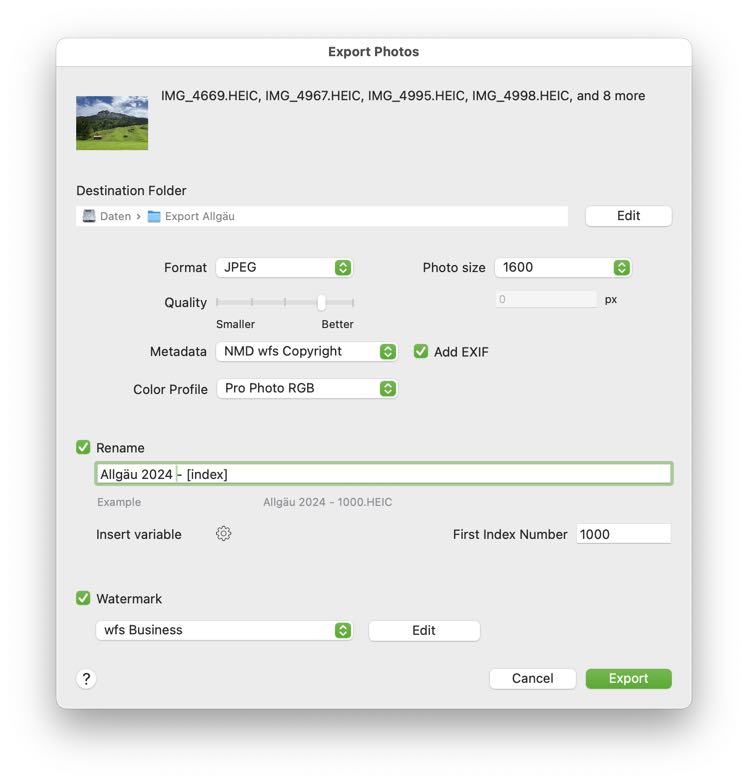Click the rename pattern text field

(383, 473)
